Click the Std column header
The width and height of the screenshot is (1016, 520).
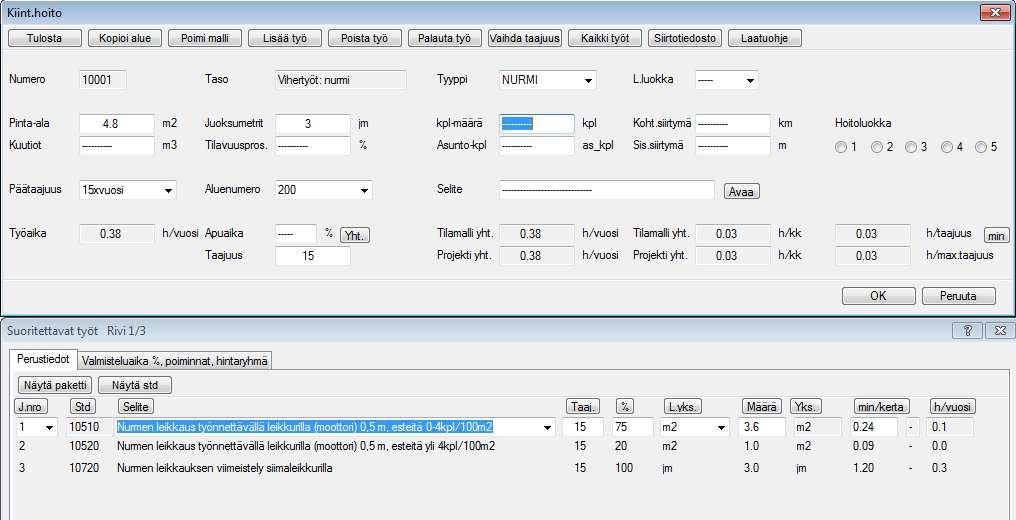coord(83,407)
